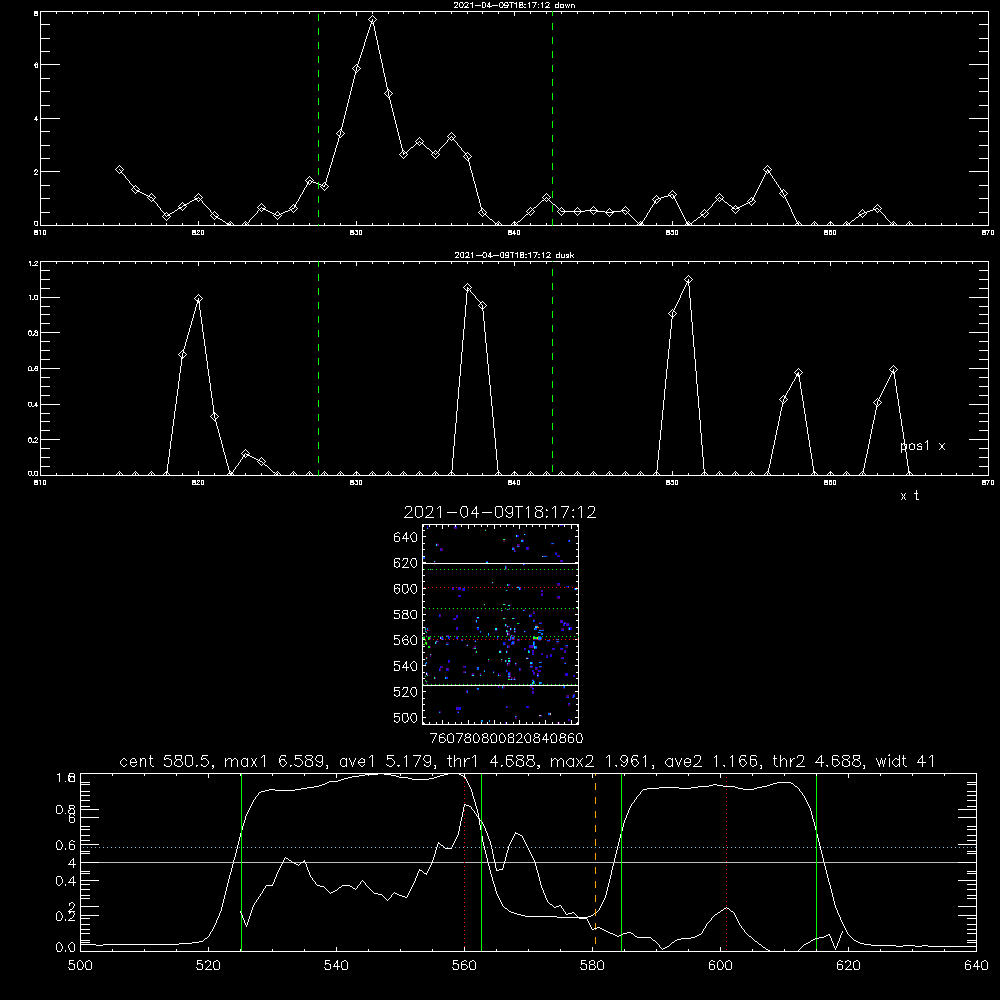This screenshot has width=1000, height=1000.
Task: Click the '500' x-axis label of the bottom plot
Action: coord(80,965)
